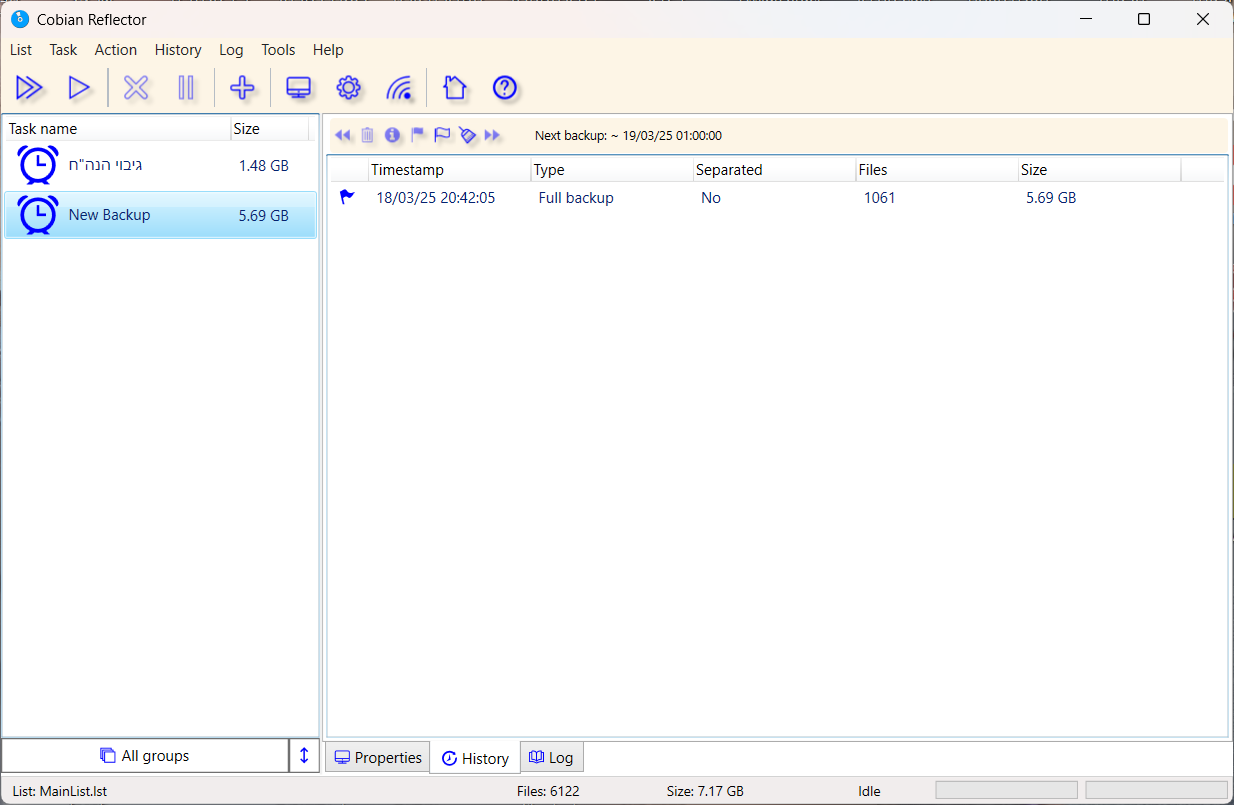Click the Run selected task play icon
Screen dimensions: 1234x805
(x=79, y=88)
